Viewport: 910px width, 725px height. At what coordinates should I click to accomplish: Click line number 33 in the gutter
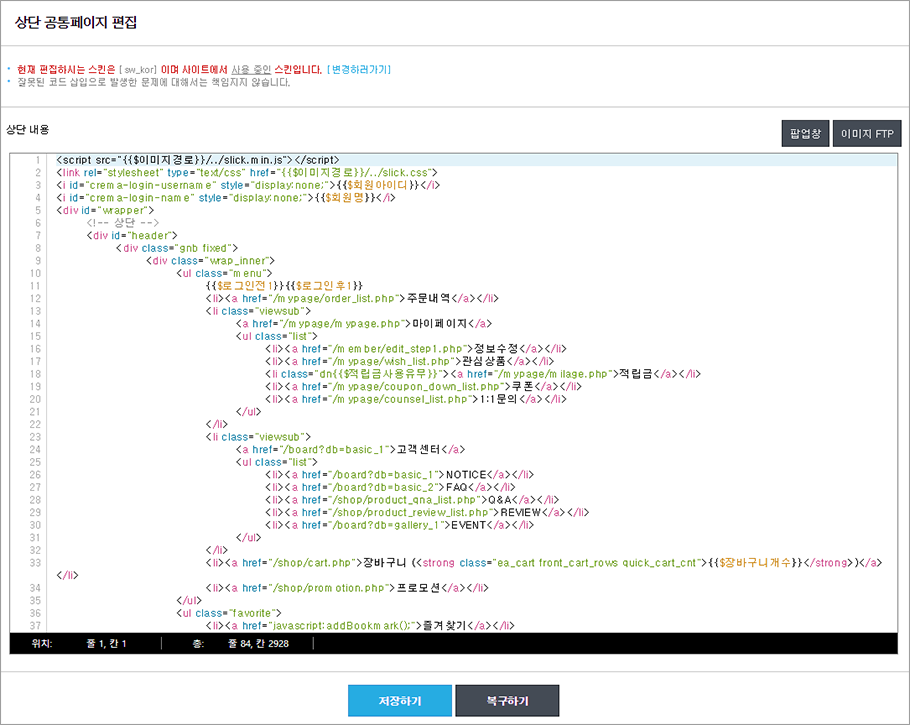point(35,564)
